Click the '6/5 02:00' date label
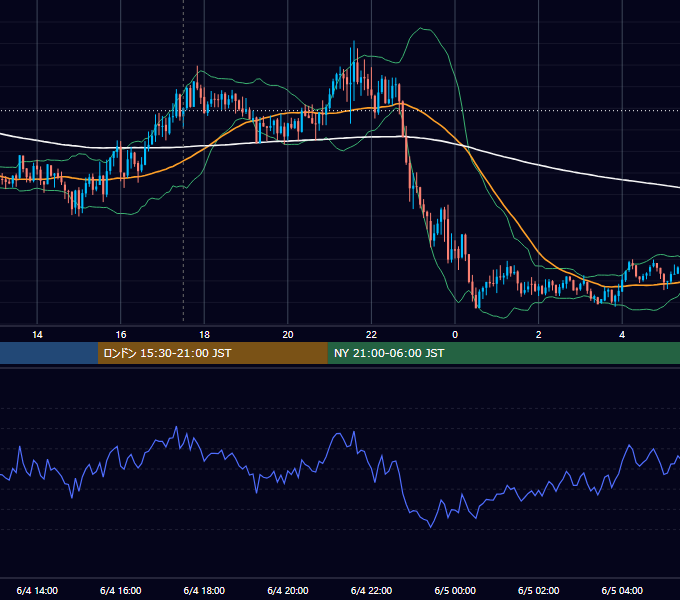 [538, 590]
